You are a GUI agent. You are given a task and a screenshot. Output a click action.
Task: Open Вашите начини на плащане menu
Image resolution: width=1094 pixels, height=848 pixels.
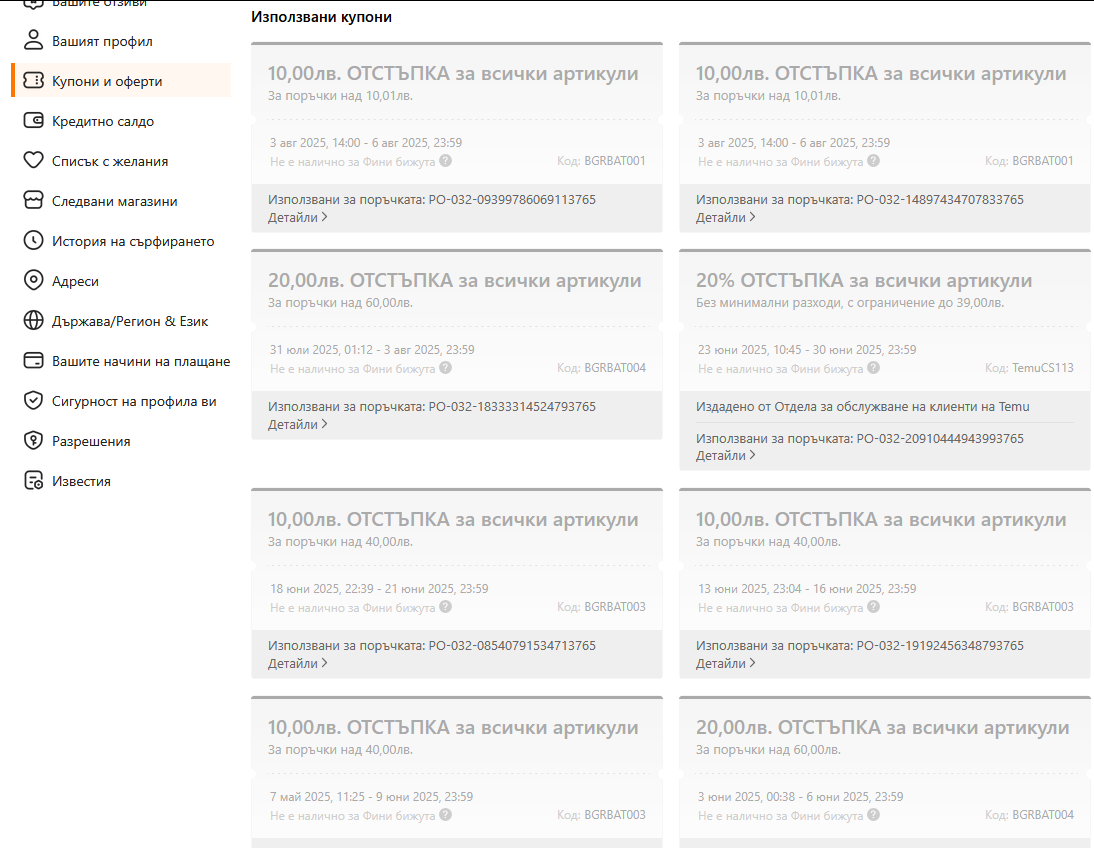point(141,361)
